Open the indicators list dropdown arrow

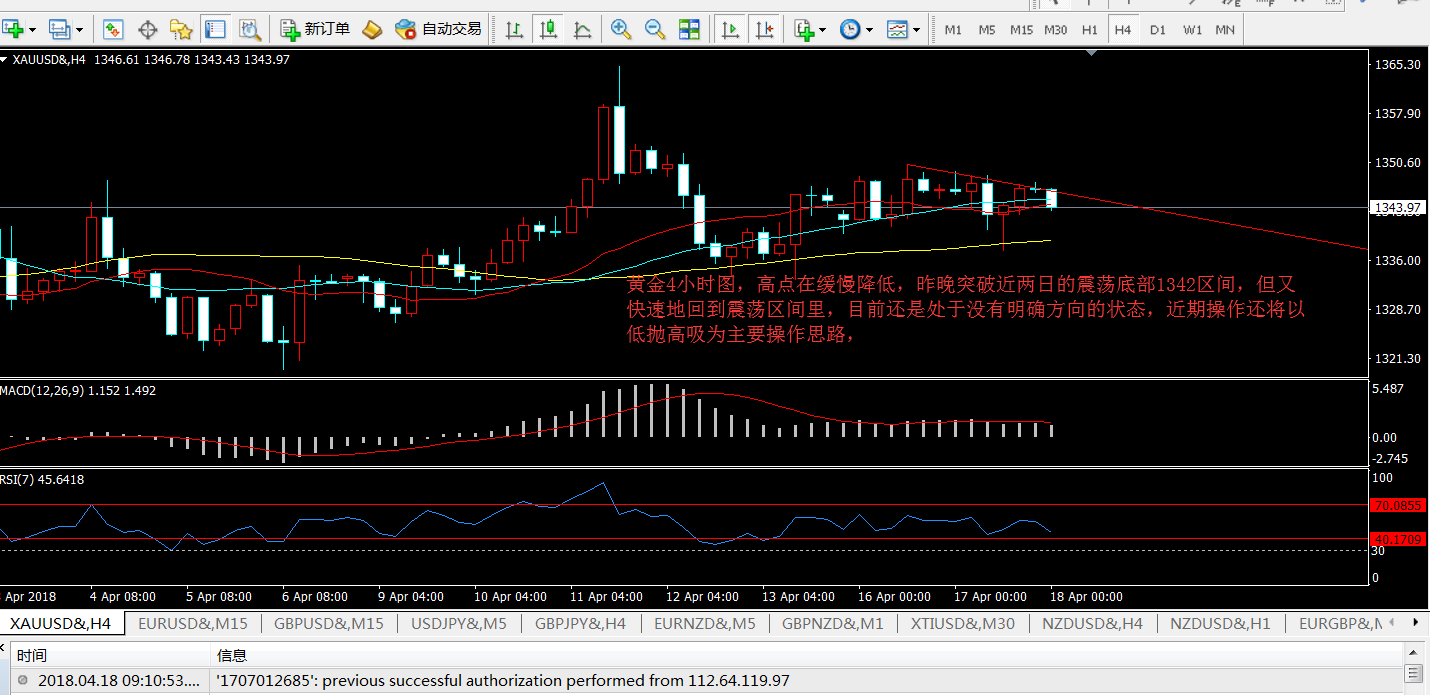click(822, 30)
